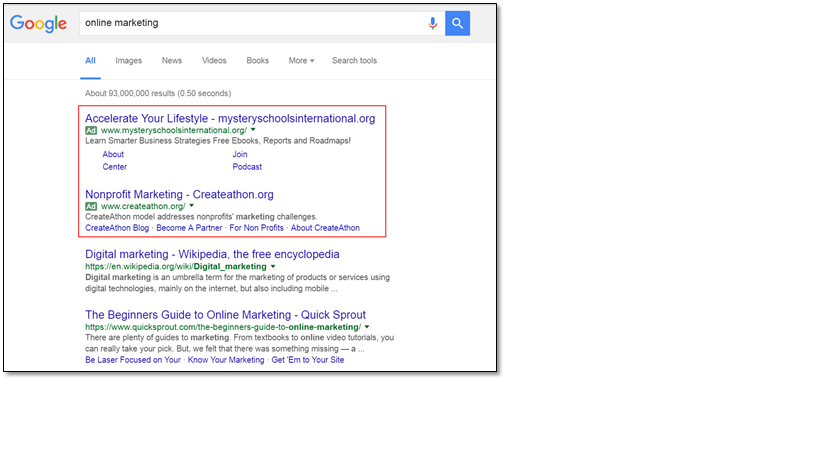Click the Google logo

tap(38, 23)
